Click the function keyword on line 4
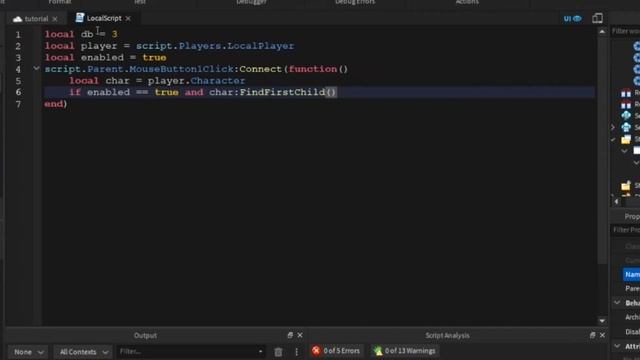This screenshot has height=360, width=640. [313, 69]
